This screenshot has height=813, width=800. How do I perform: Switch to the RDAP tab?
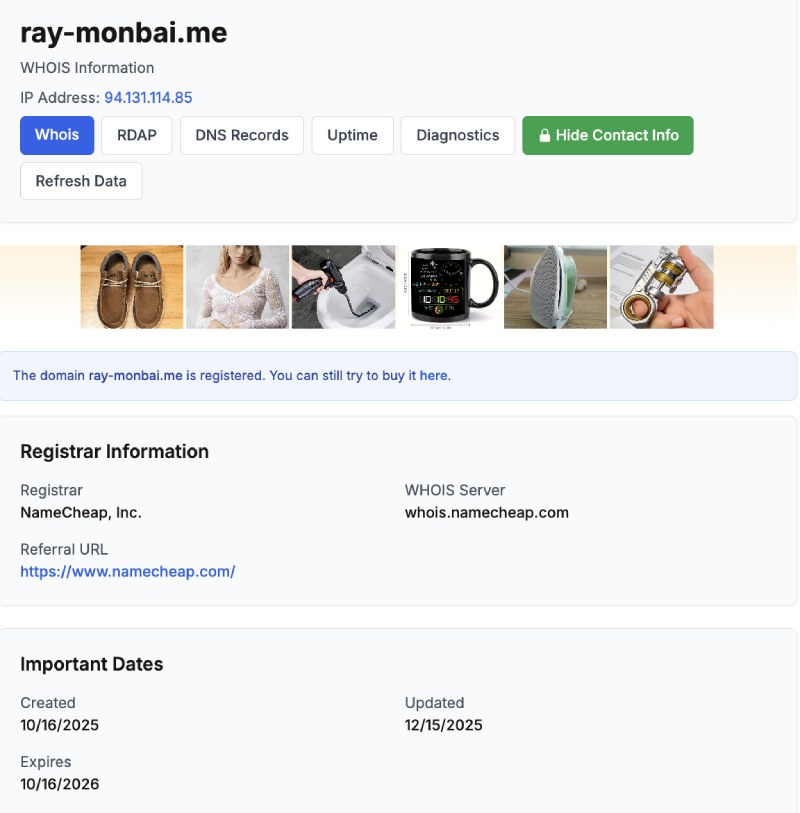point(136,135)
